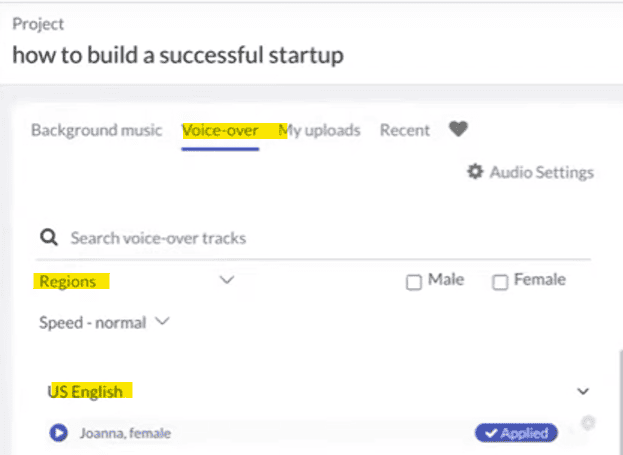This screenshot has height=455, width=623.
Task: Click the Audio Settings gear icon
Action: click(476, 172)
